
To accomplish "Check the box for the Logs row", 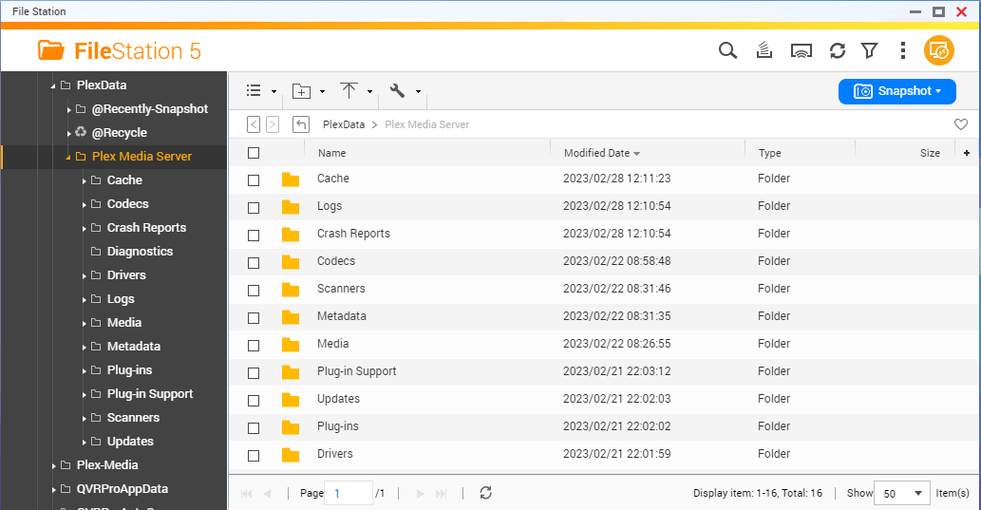I will click(253, 208).
